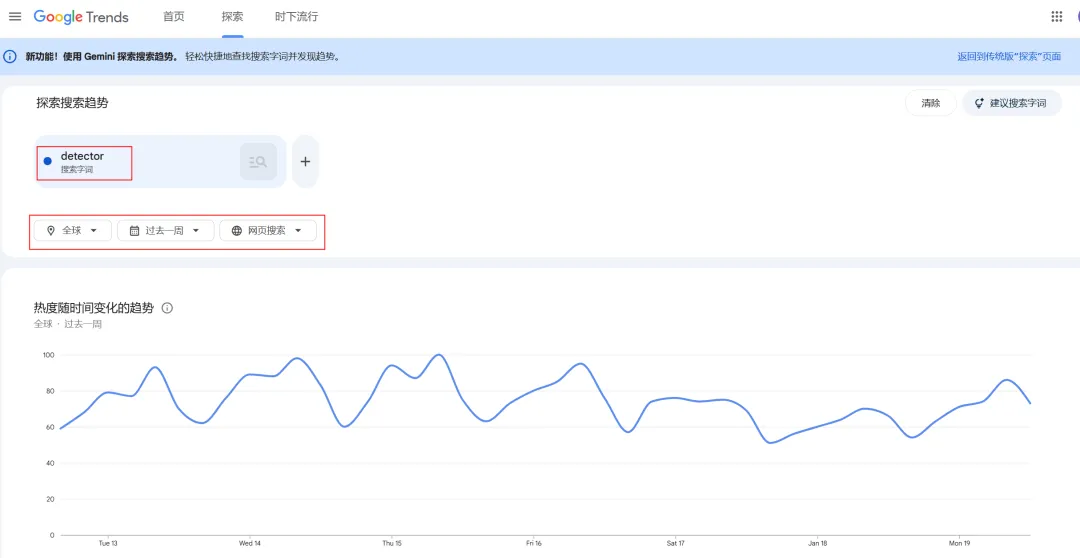Switch to the 探索 tab
The width and height of the screenshot is (1080, 558).
(232, 17)
